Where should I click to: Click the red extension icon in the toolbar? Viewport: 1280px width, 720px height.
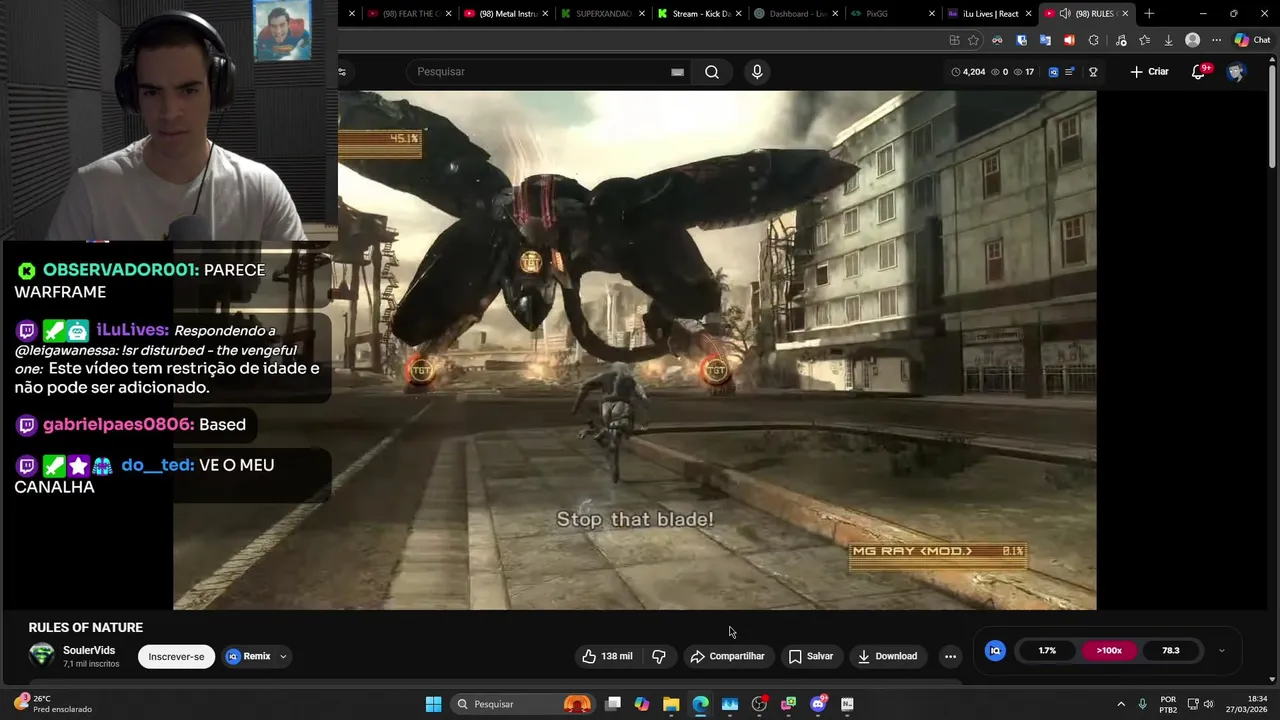pos(1069,40)
